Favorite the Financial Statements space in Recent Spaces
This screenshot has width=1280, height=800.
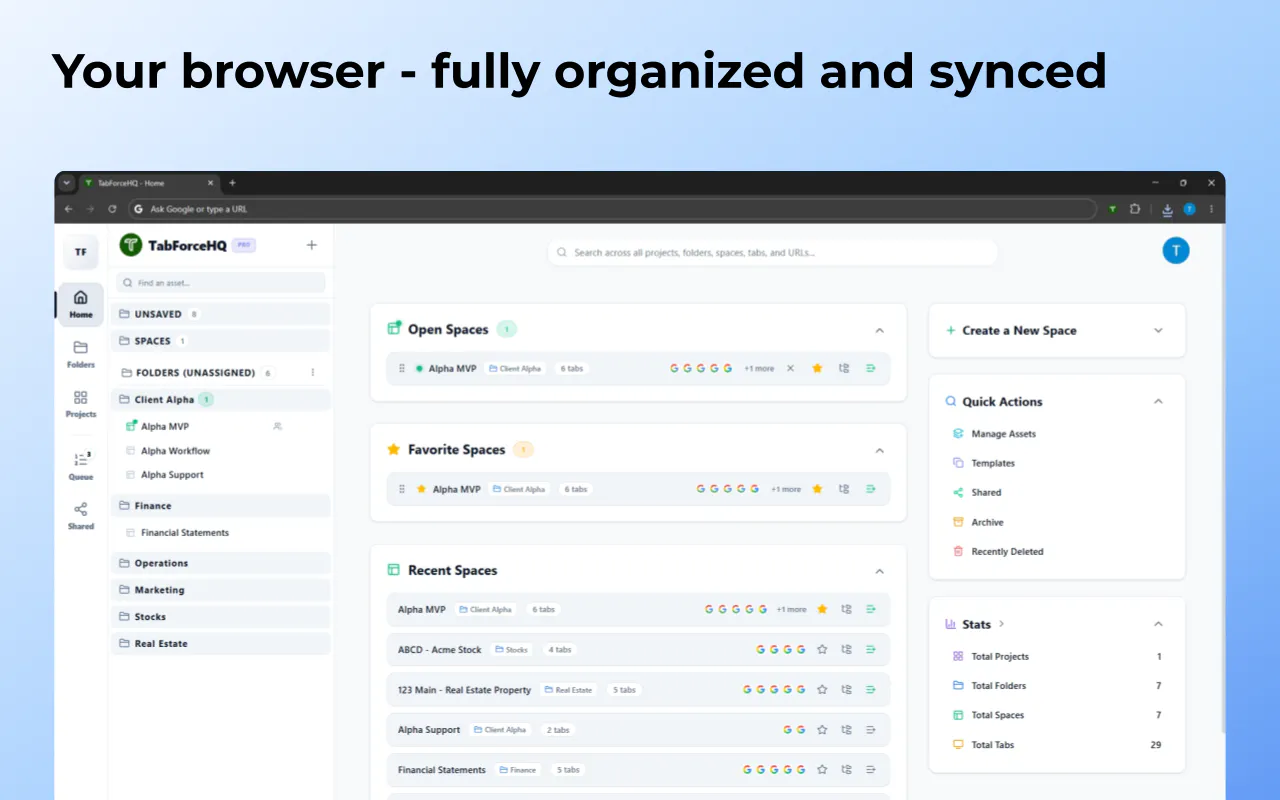[x=822, y=769]
